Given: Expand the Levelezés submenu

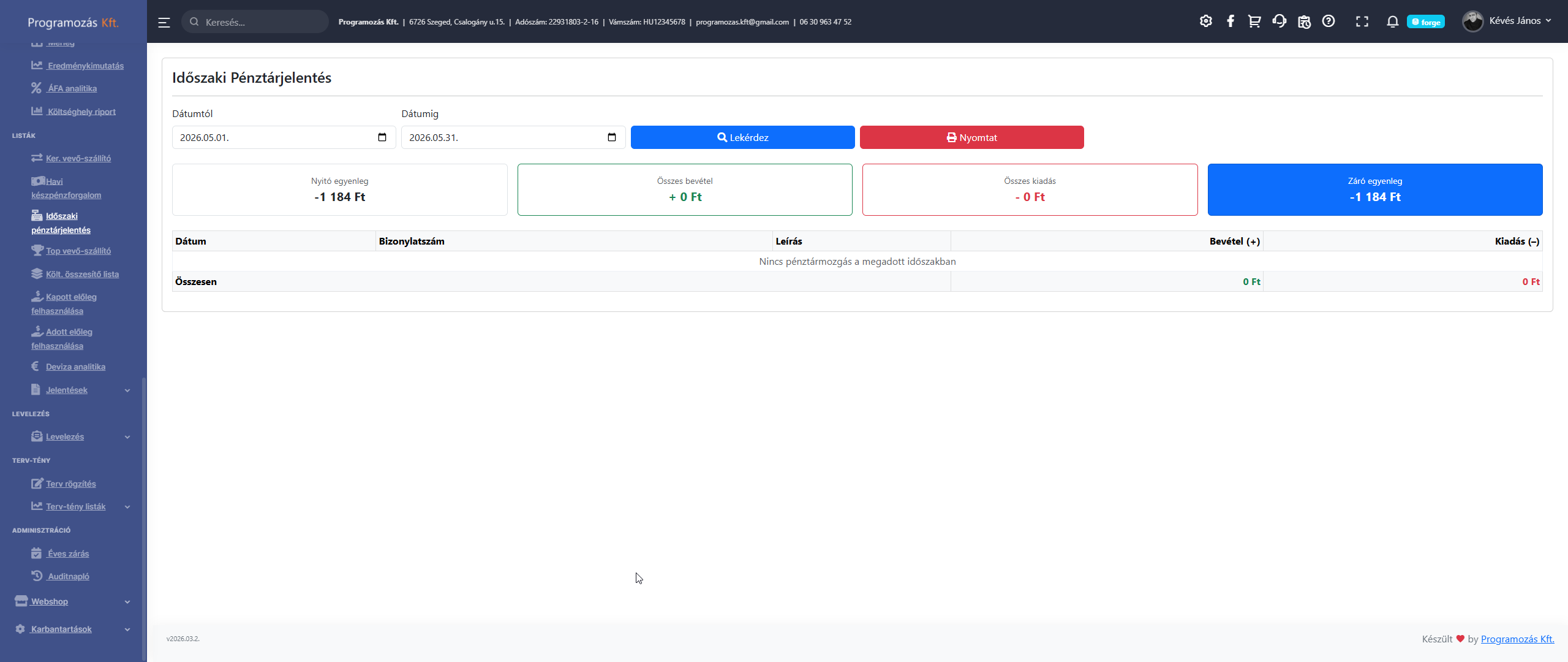Looking at the screenshot, I should click(x=80, y=436).
